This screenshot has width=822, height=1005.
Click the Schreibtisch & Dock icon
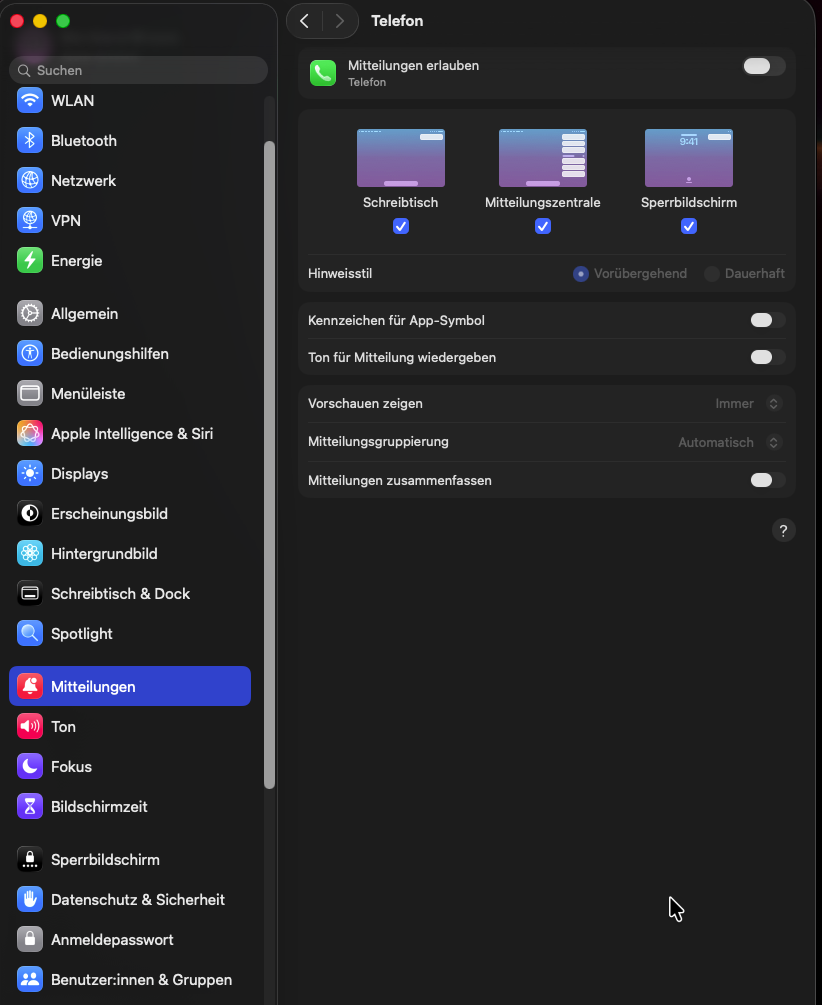point(29,594)
